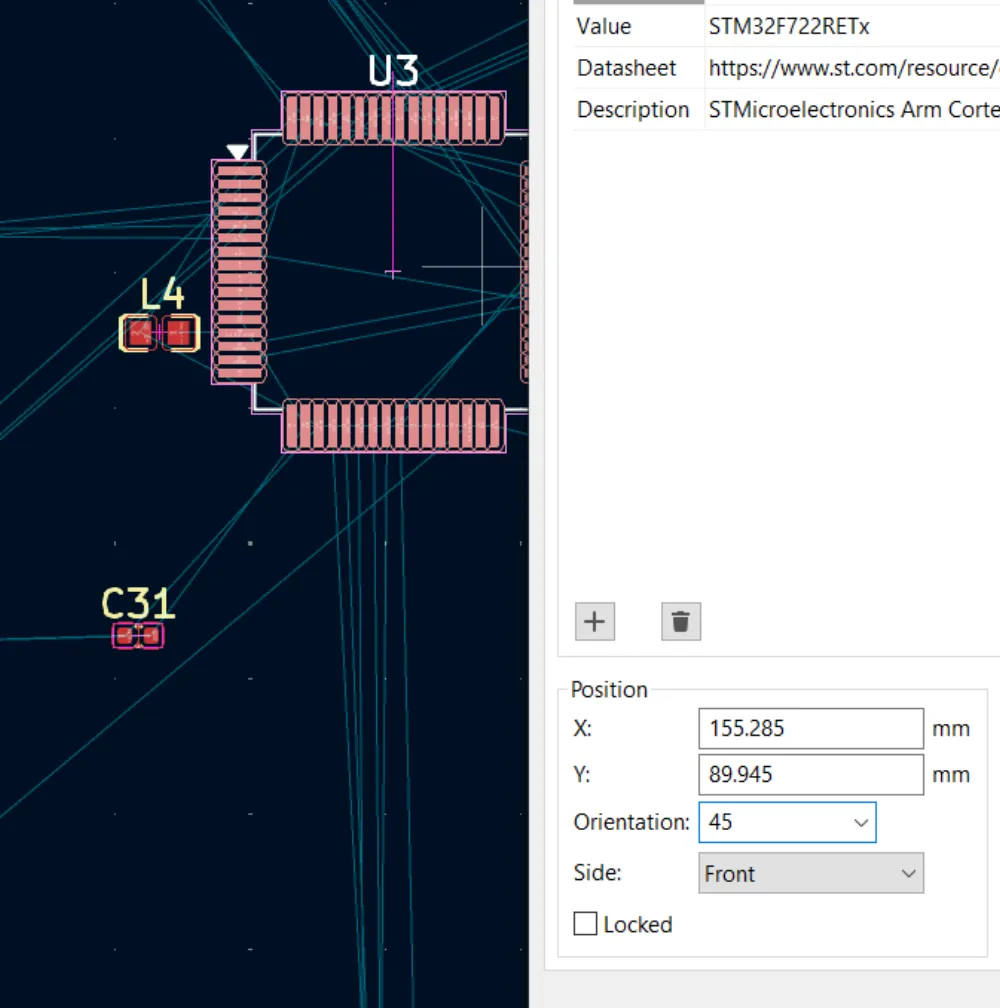Click the top pad row of U3
The height and width of the screenshot is (1008, 1000).
pyautogui.click(x=393, y=118)
